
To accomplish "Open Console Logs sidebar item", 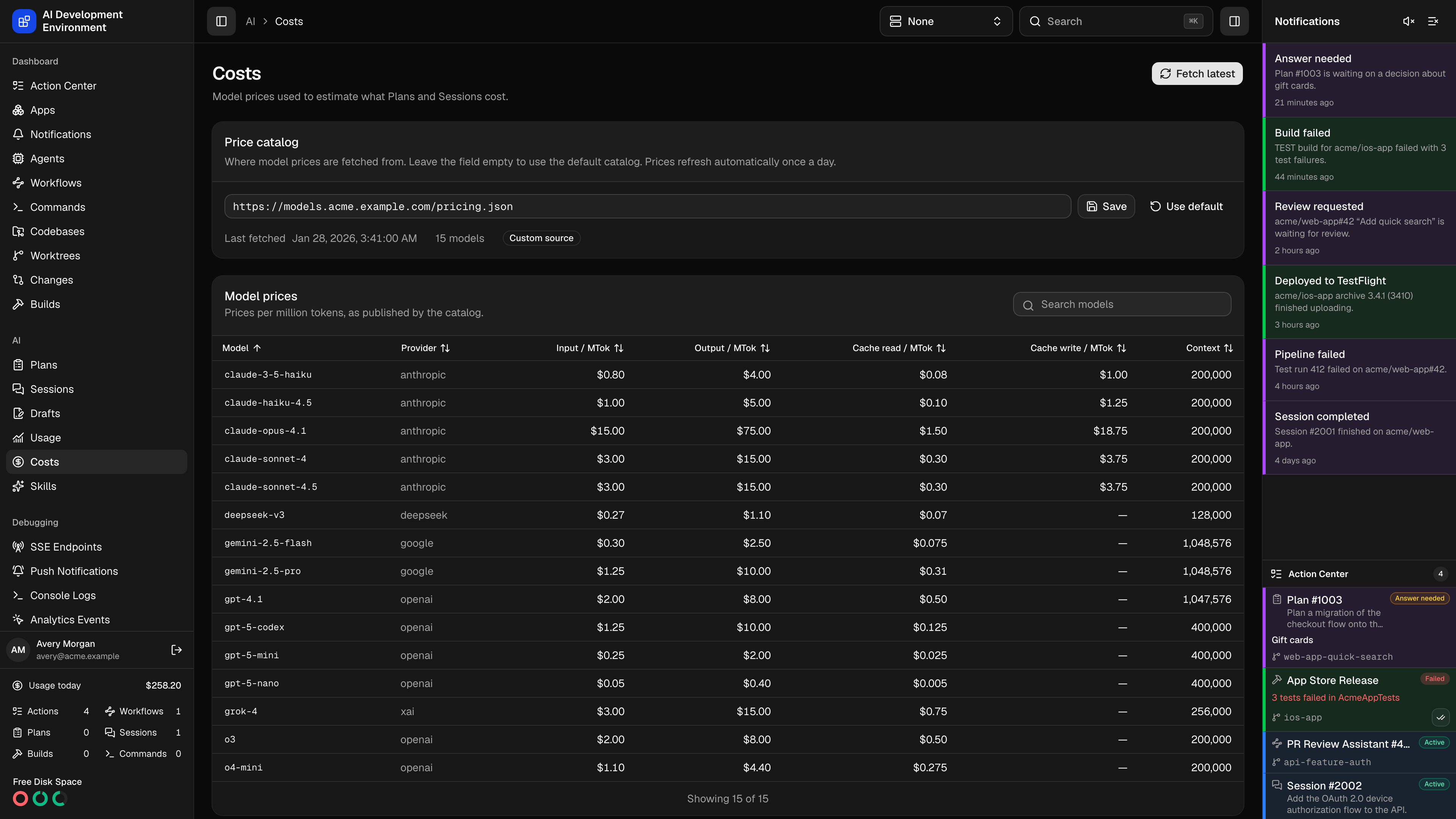I will click(x=97, y=595).
